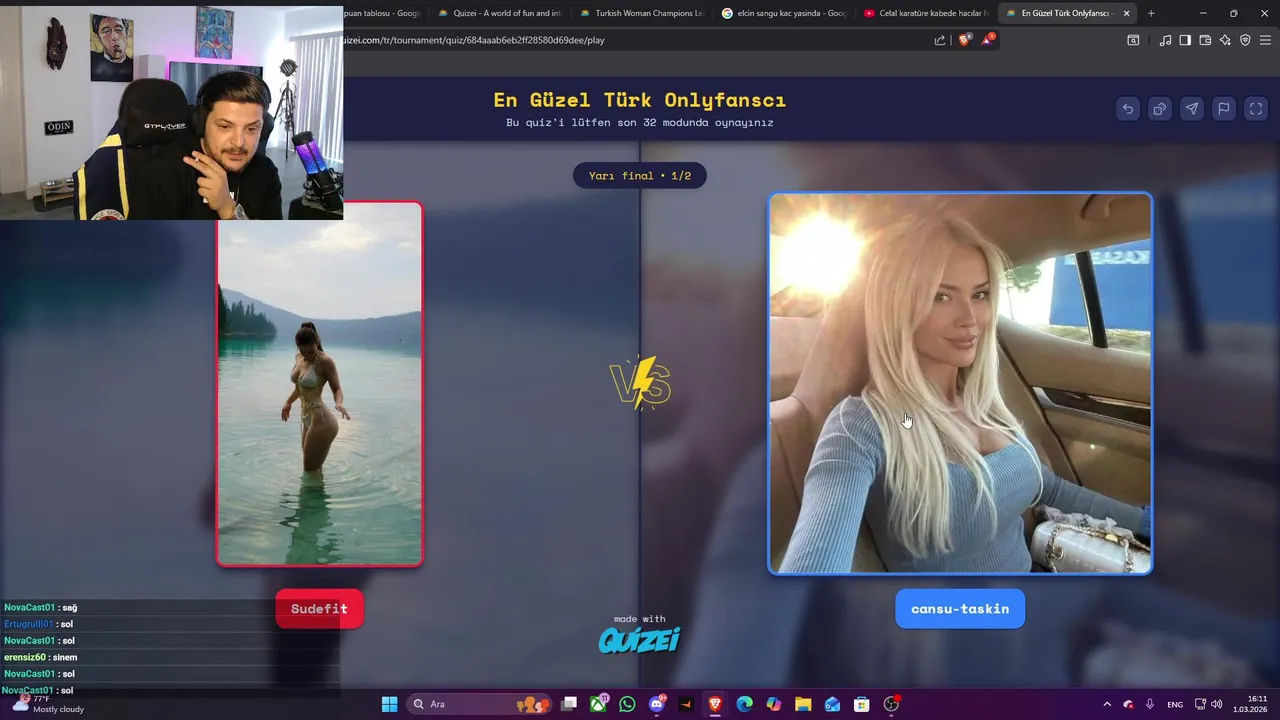Open Microsoft Store from taskbar
Viewport: 1280px width, 720px height.
(861, 704)
